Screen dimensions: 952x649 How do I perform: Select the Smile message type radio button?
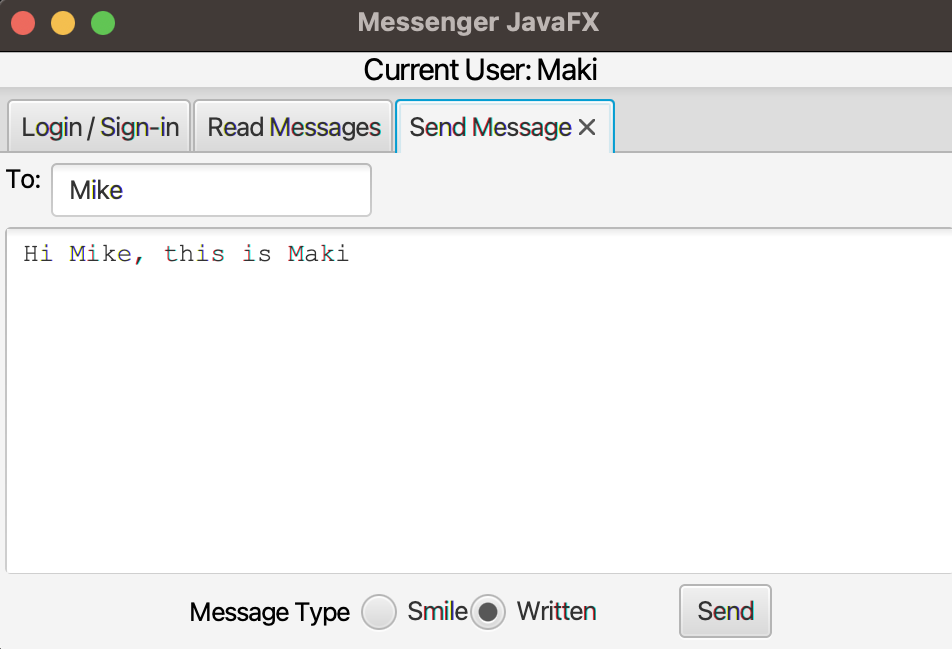379,612
